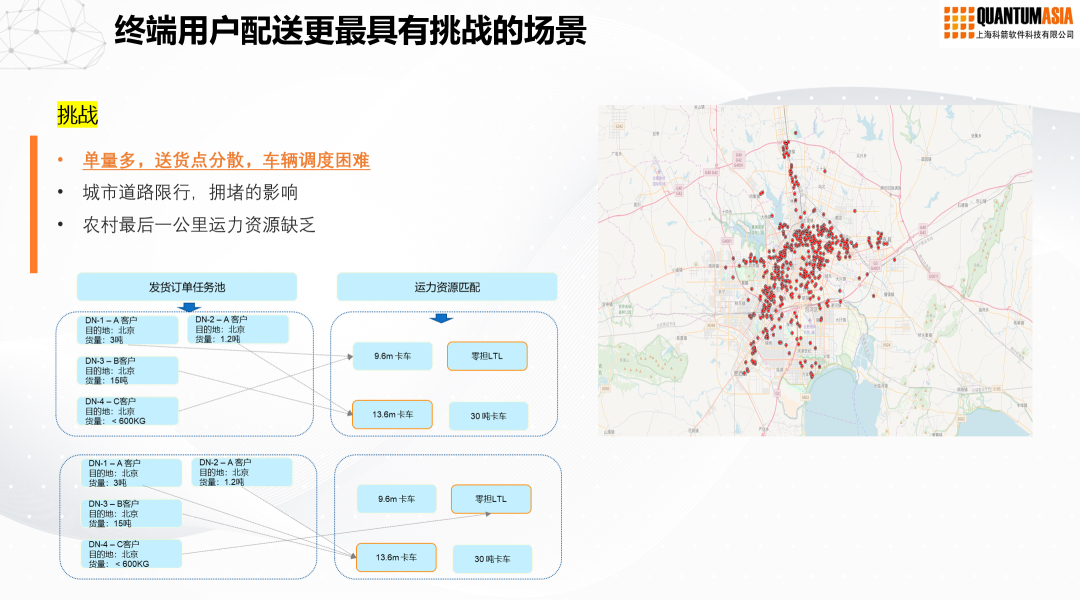
Task: Click the 发货订单任务池 header box
Action: click(x=187, y=286)
